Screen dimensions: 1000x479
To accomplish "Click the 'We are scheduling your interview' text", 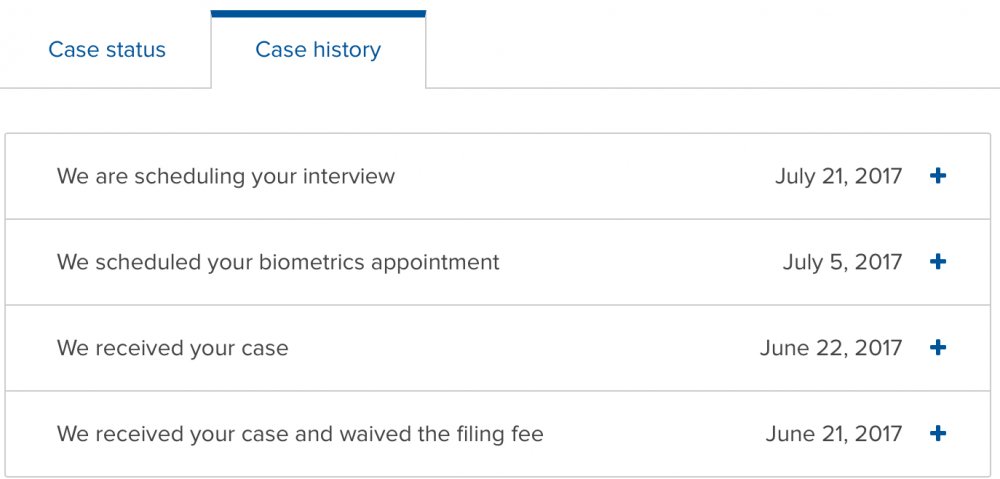I will point(226,177).
